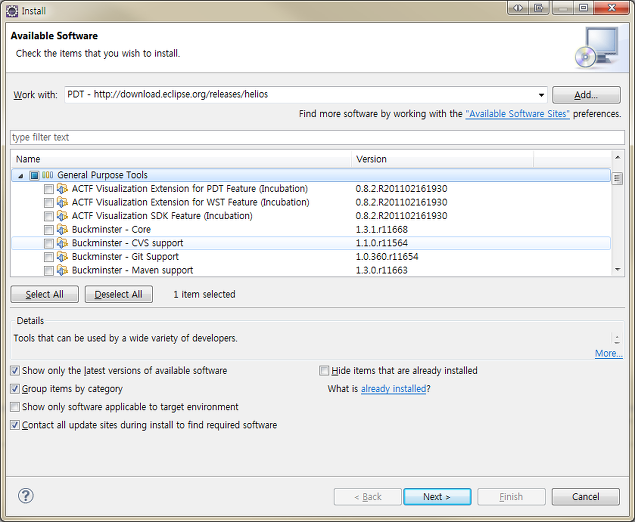Click version 1.3.0.r11663 cell
The width and height of the screenshot is (635, 522).
(381, 270)
